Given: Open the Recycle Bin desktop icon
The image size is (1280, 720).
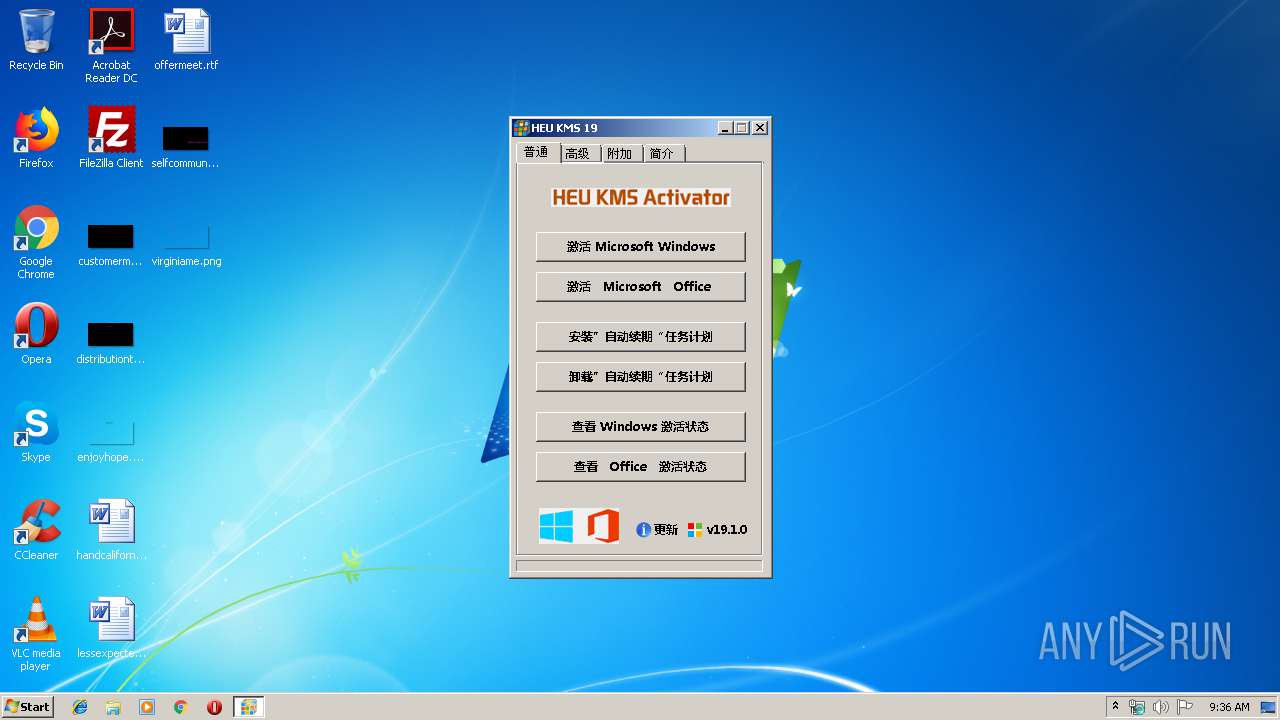Looking at the screenshot, I should [36, 40].
